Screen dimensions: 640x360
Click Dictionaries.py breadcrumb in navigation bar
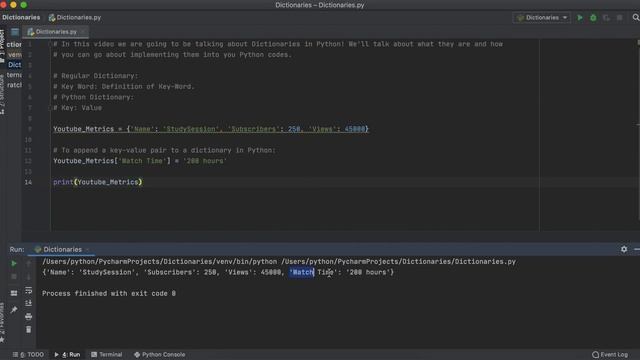[75, 18]
